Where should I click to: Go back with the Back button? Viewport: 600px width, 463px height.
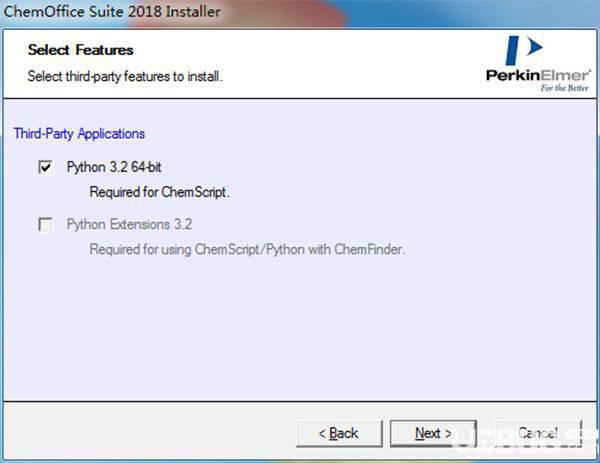(339, 433)
